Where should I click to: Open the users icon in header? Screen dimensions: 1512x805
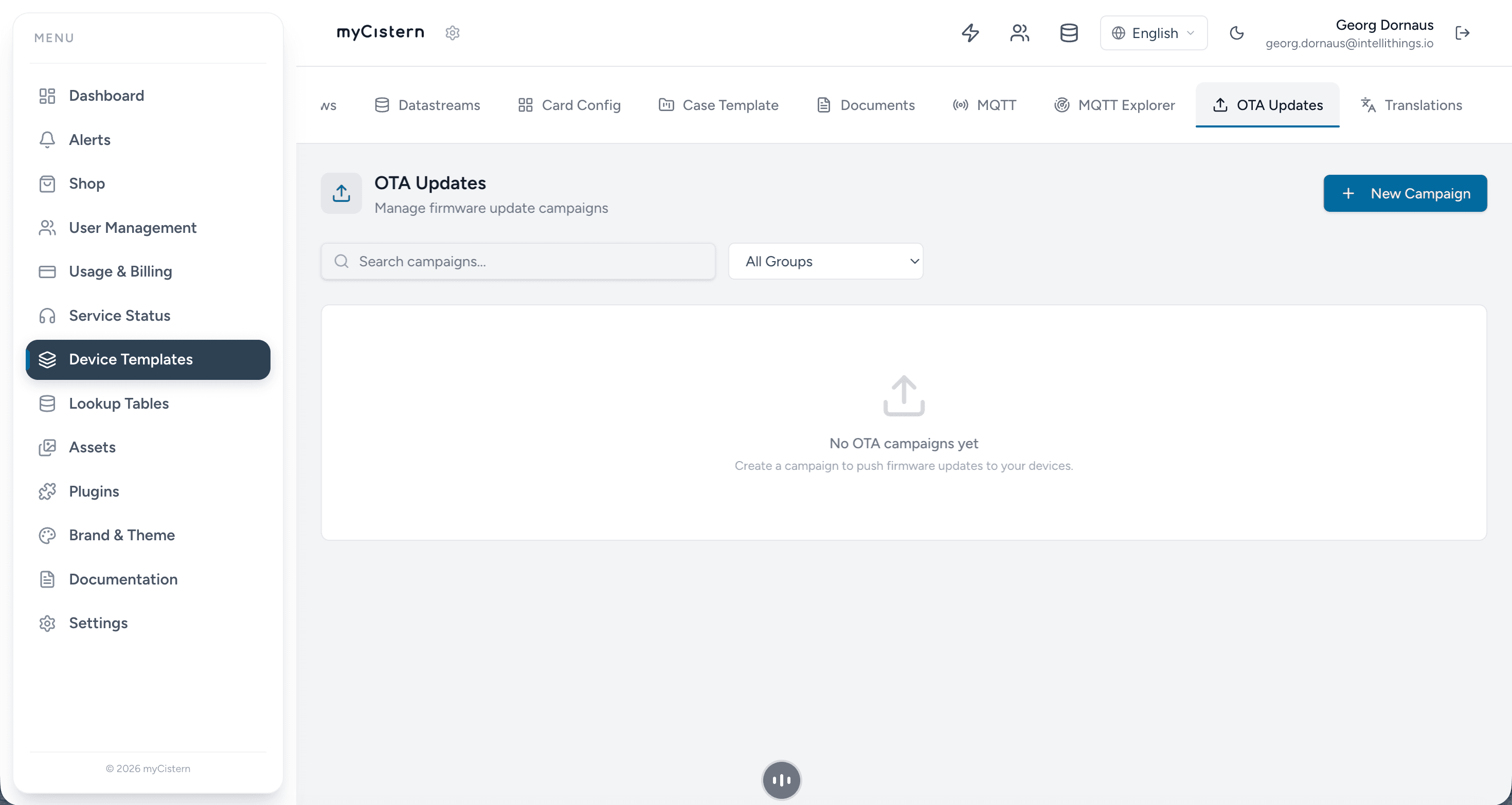[x=1019, y=33]
